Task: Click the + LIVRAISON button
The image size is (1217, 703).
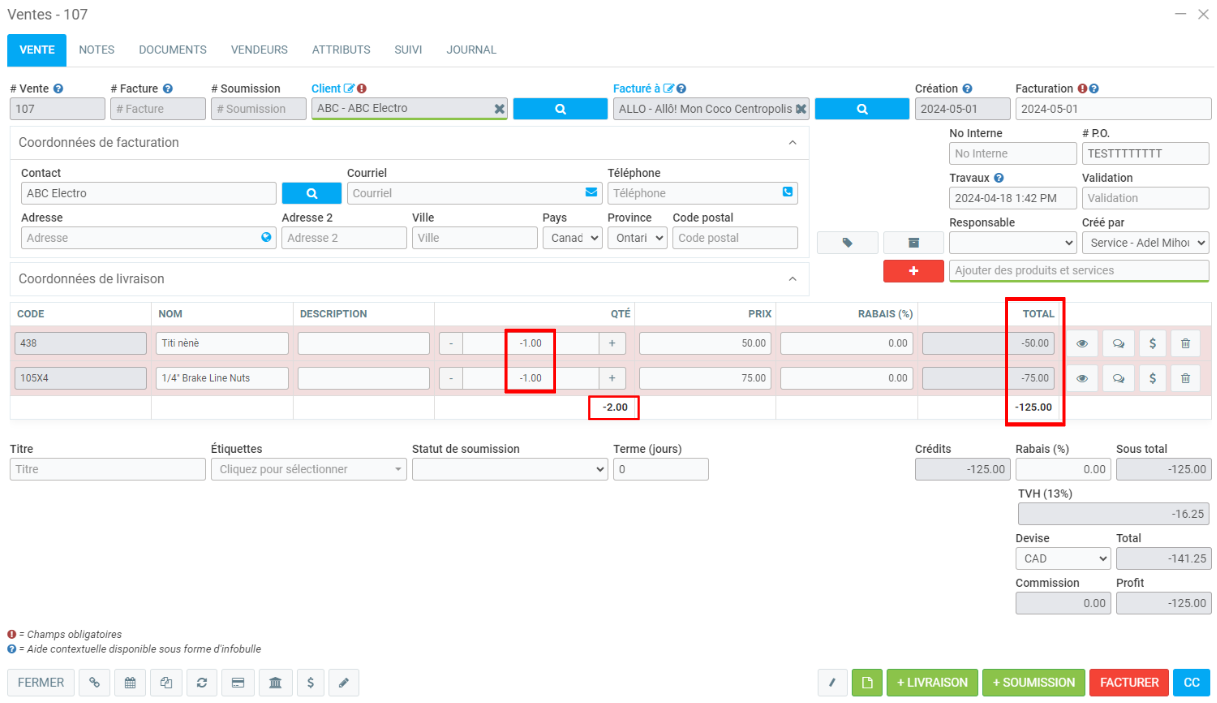Action: [932, 682]
